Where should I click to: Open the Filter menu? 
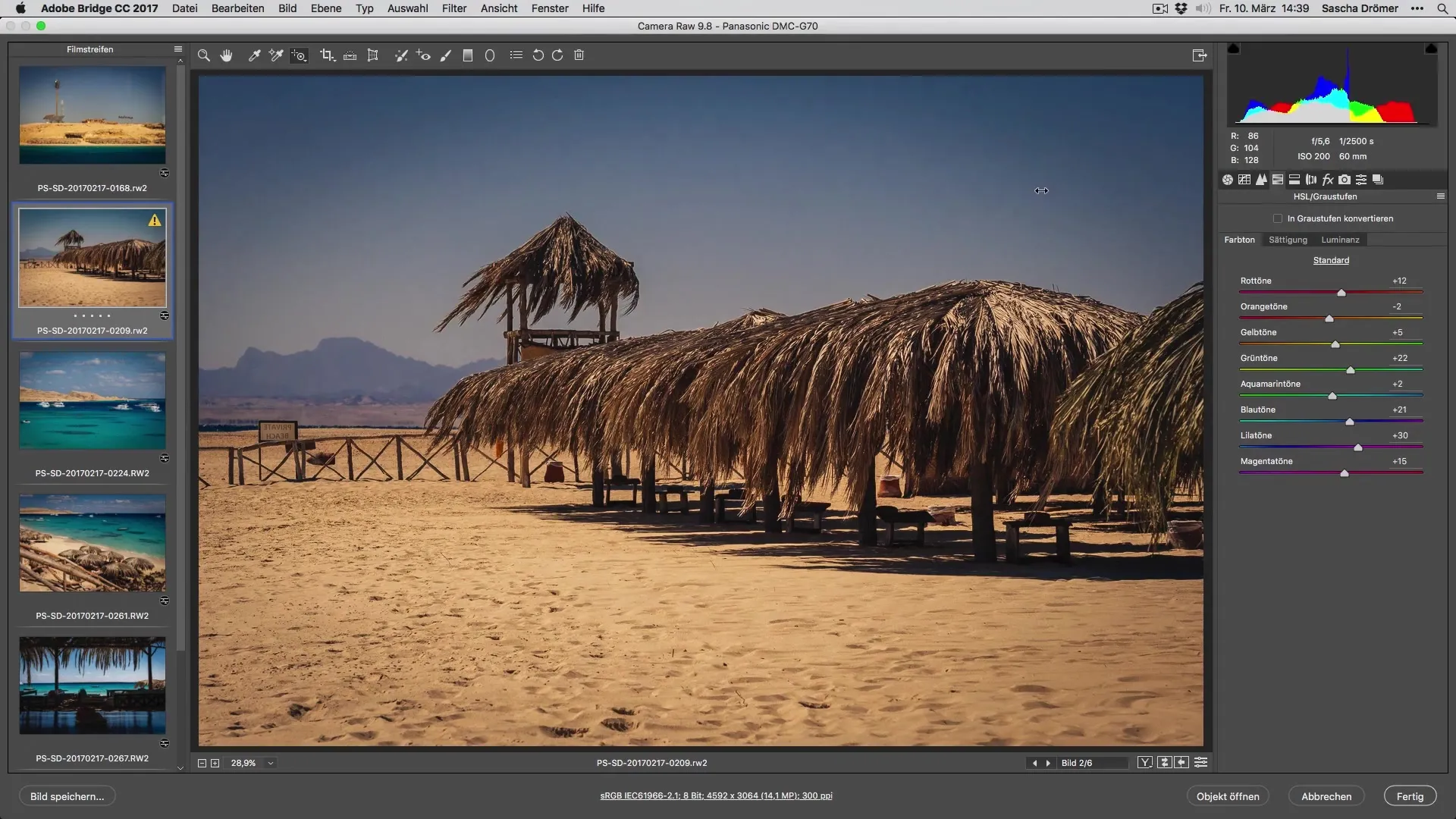click(454, 8)
